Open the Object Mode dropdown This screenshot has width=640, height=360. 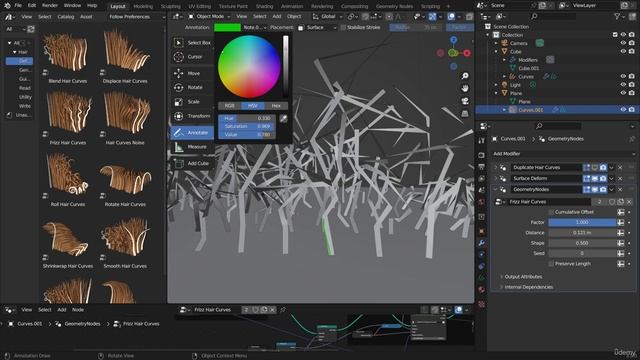pyautogui.click(x=209, y=16)
